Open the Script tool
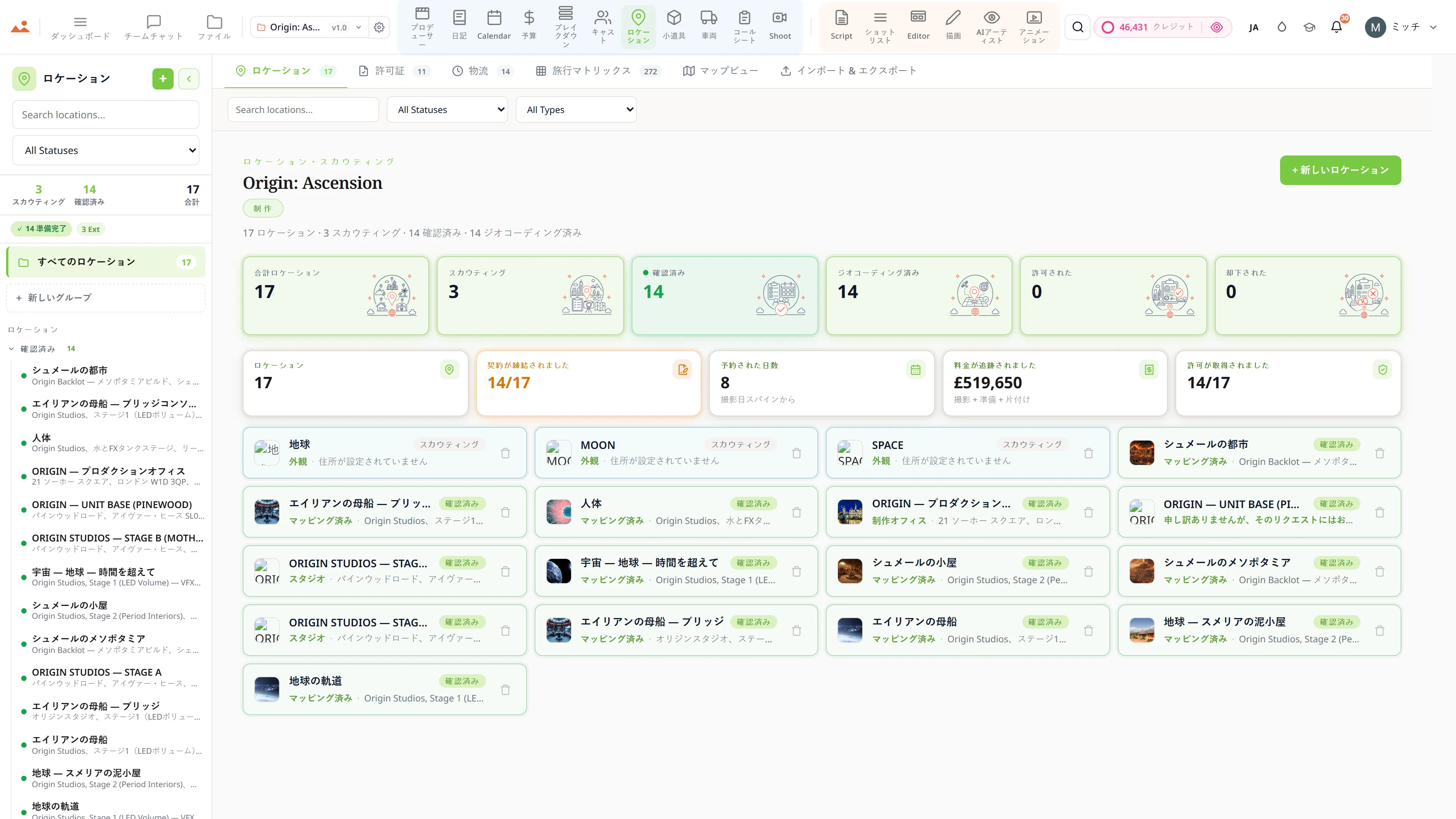 point(841,25)
